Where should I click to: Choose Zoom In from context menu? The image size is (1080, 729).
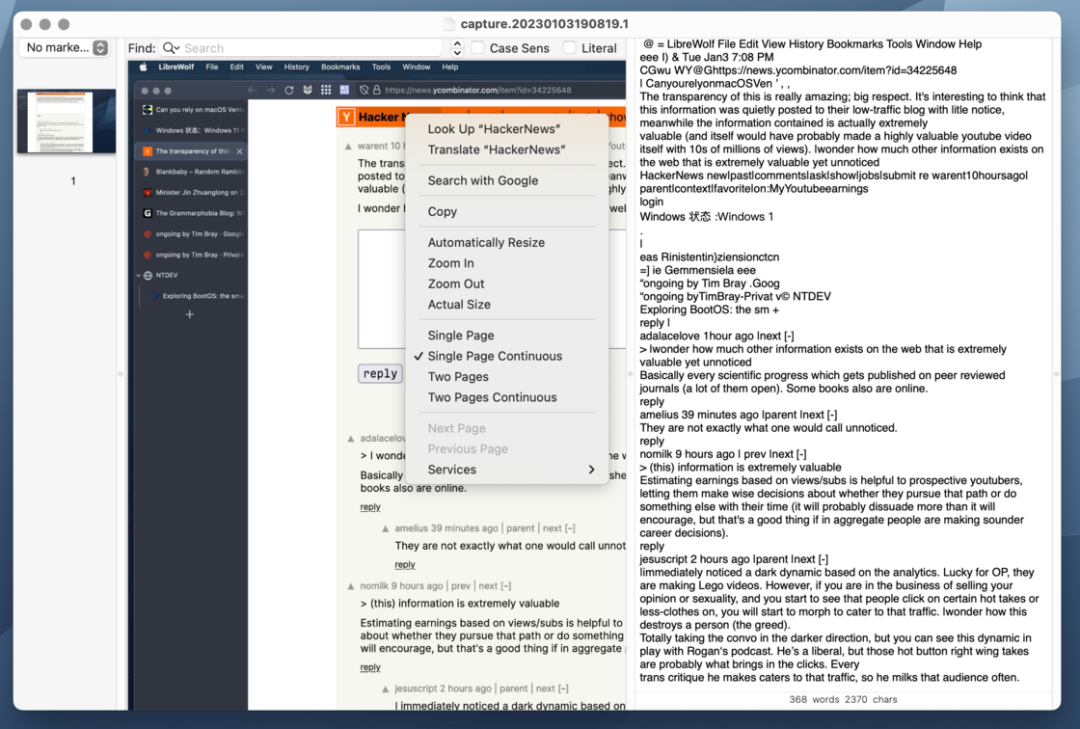(450, 263)
